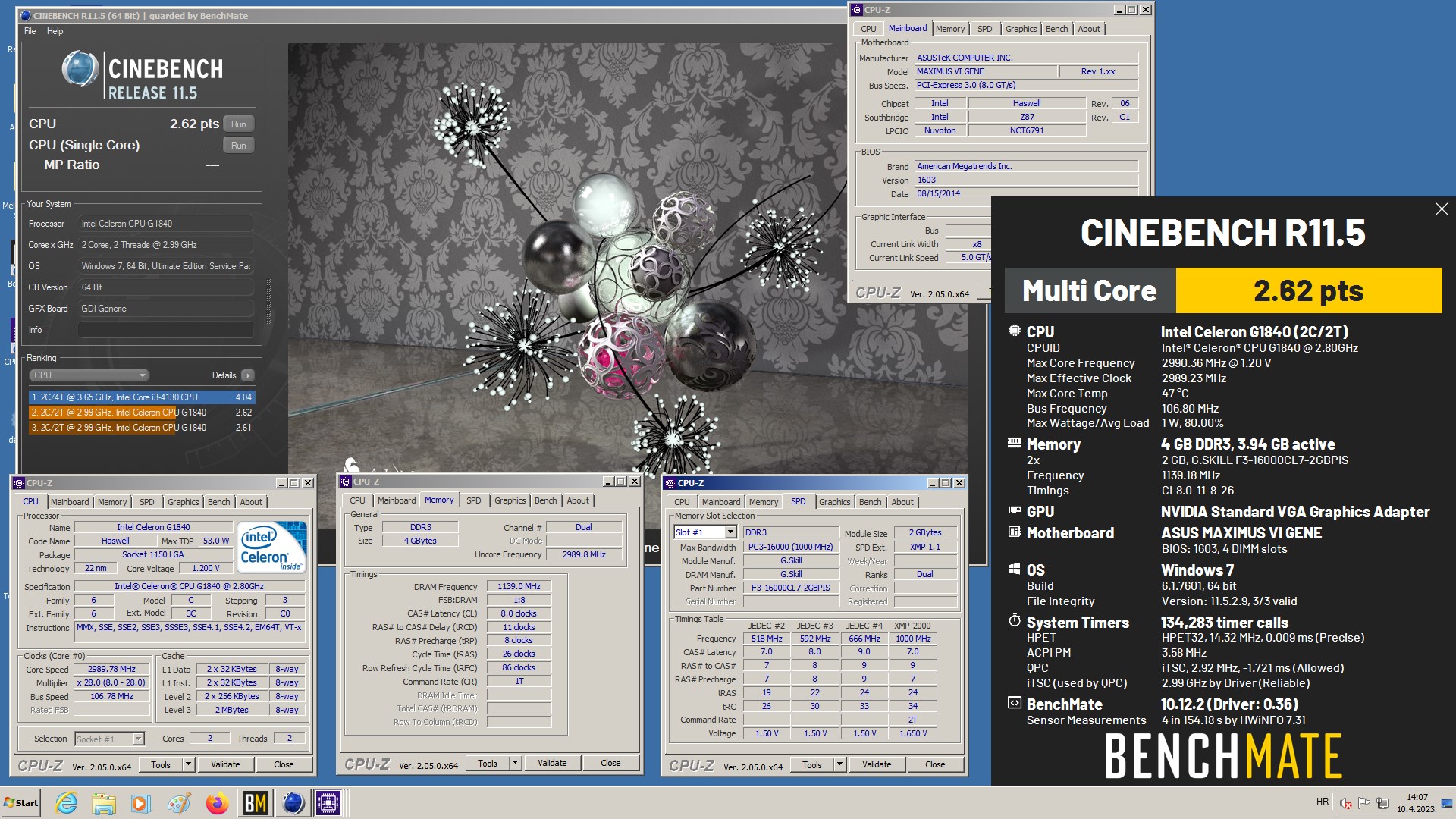Viewport: 1456px width, 819px height.
Task: Open the Cinebench Help menu
Action: [x=55, y=31]
